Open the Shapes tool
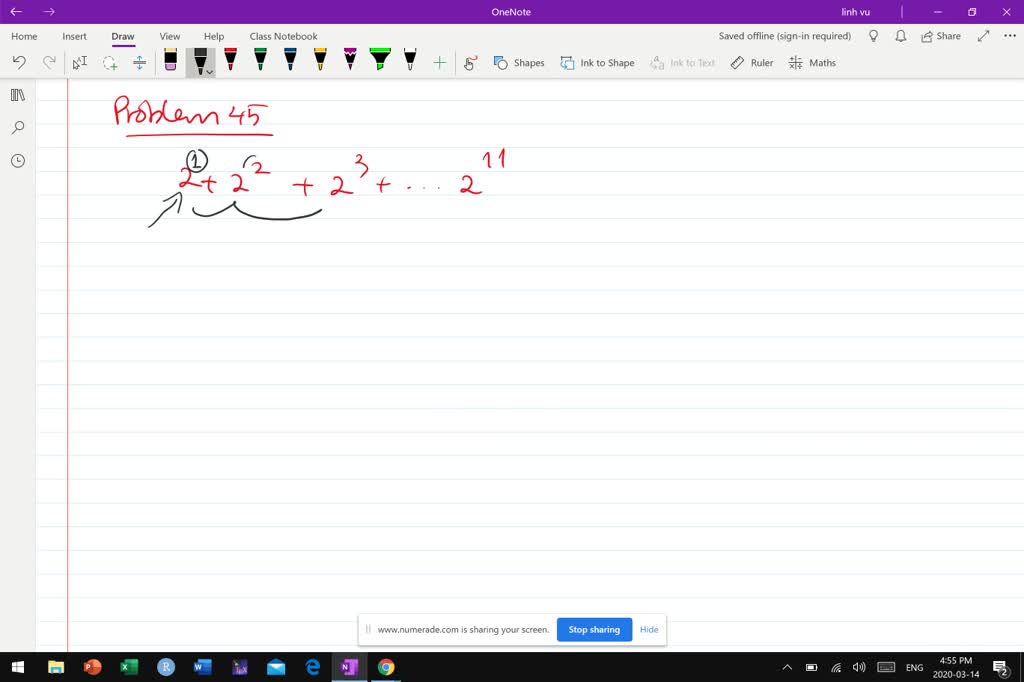The width and height of the screenshot is (1024, 682). point(519,62)
